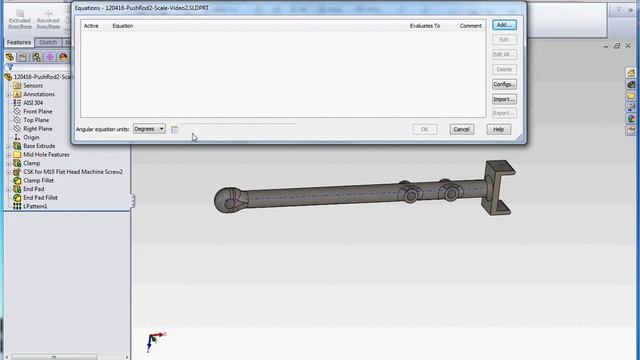Select the LPattern1 feature
640x360 pixels.
[x=30, y=206]
